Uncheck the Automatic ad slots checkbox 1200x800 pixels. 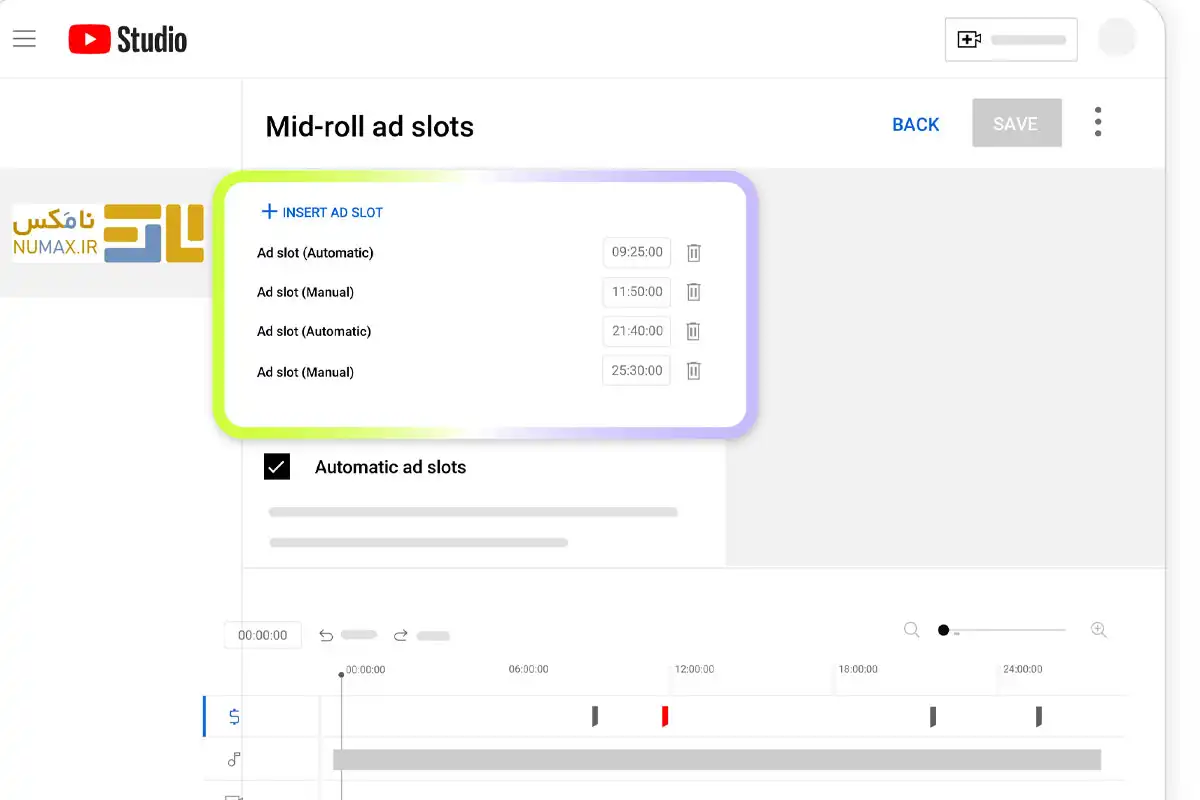pyautogui.click(x=277, y=467)
